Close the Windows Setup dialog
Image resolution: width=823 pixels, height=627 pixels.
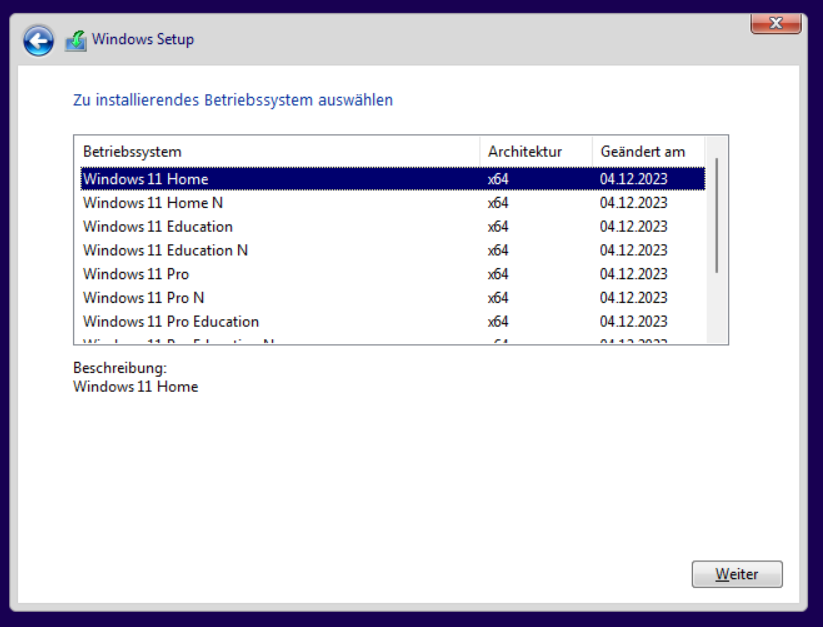[776, 24]
